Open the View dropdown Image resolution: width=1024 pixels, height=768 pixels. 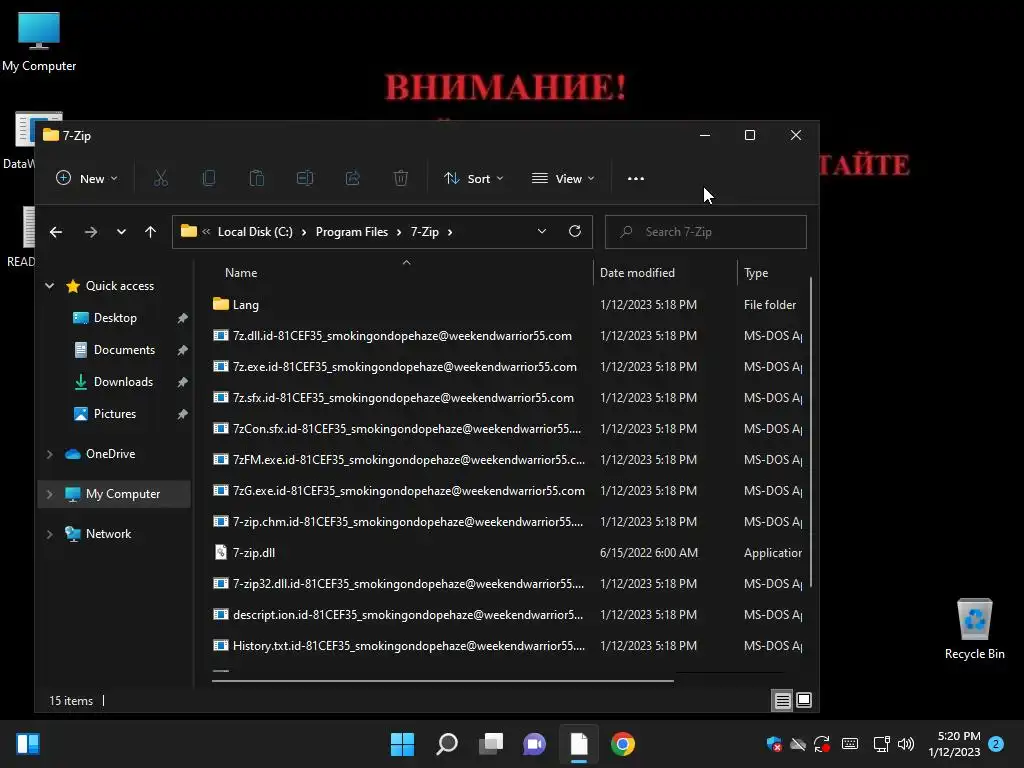click(563, 178)
